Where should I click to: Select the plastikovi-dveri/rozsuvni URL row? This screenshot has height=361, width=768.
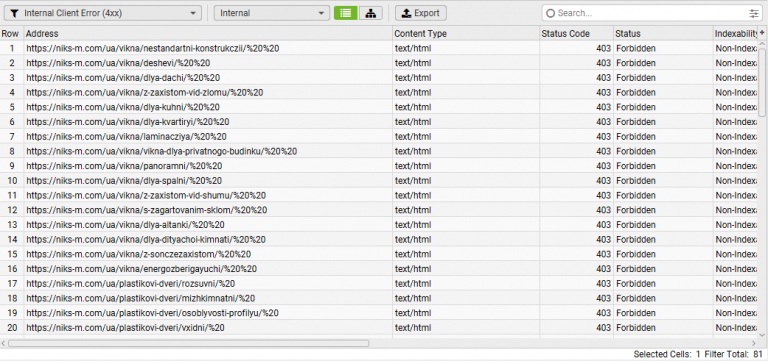pos(130,284)
